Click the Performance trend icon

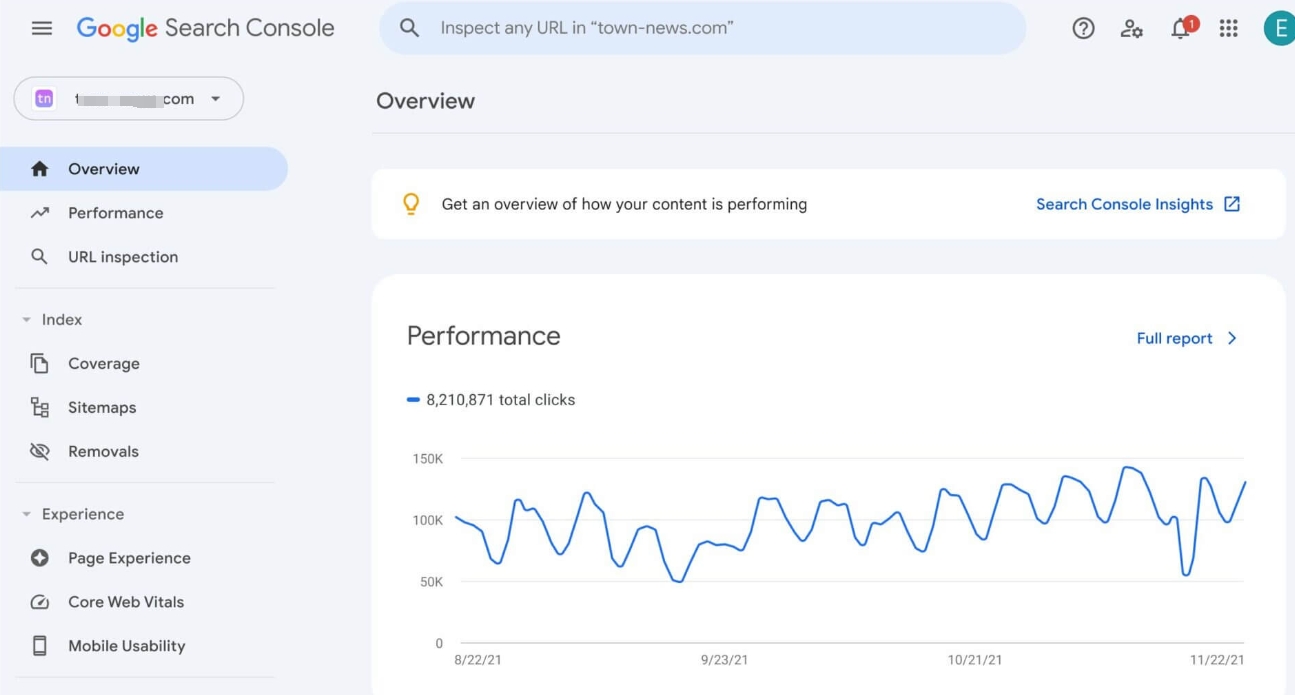tap(40, 213)
